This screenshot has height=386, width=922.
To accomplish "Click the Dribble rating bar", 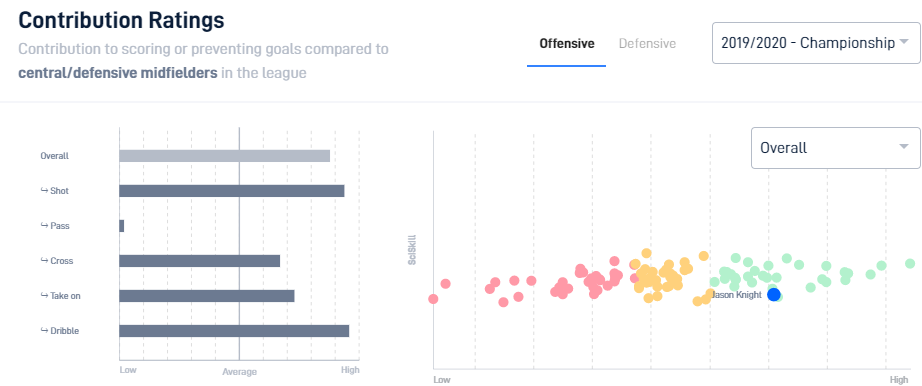I will [234, 331].
